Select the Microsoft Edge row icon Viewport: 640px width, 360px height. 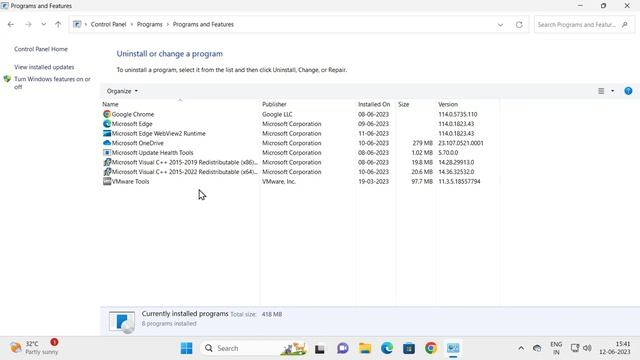[107, 124]
